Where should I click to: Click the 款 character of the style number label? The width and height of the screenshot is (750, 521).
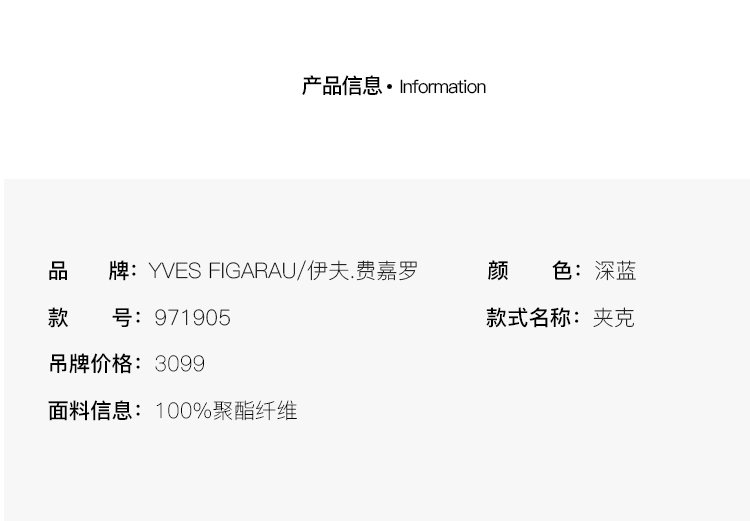[x=58, y=318]
